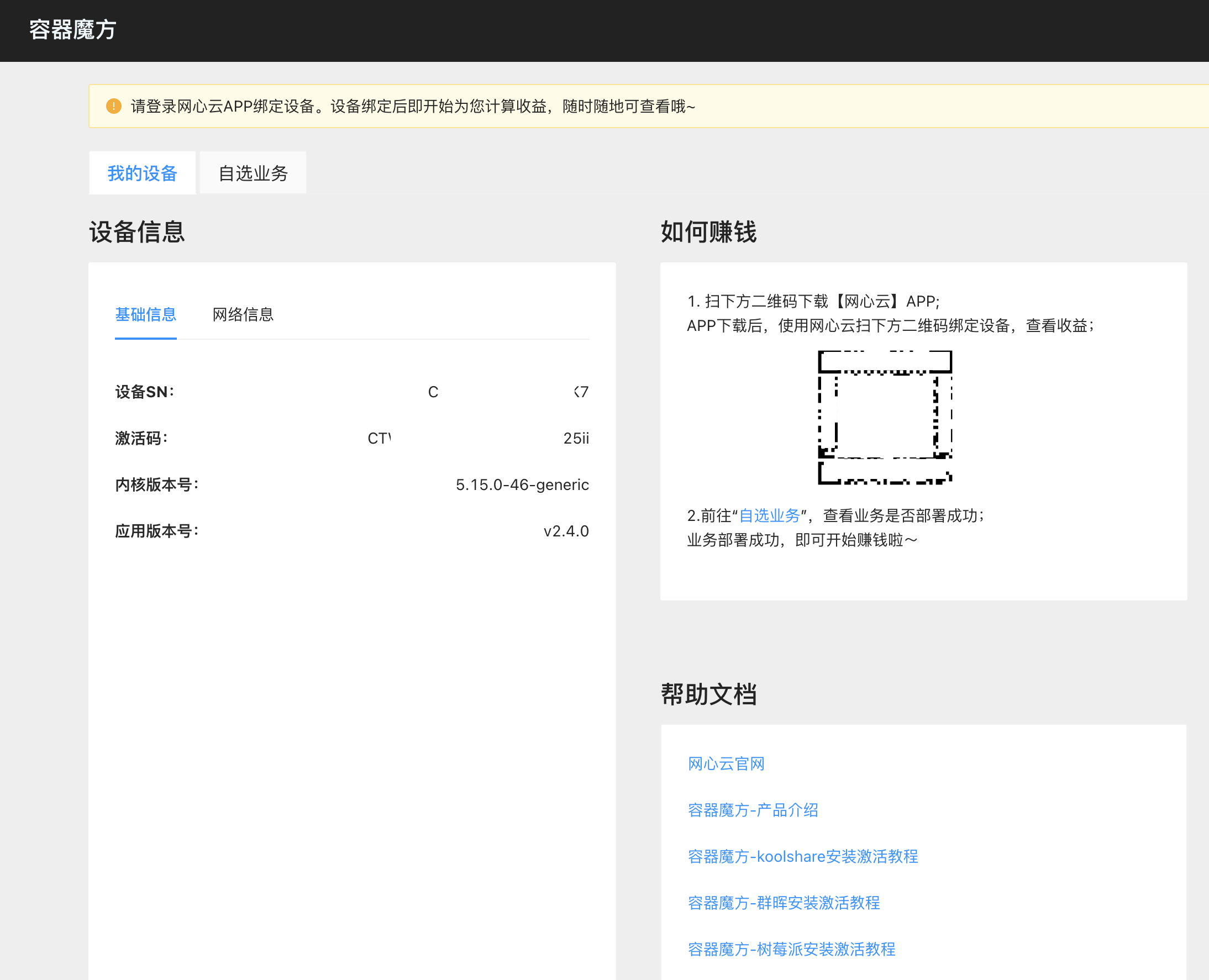Click the 帮助文档 section heading
This screenshot has height=980, width=1209.
click(x=709, y=694)
